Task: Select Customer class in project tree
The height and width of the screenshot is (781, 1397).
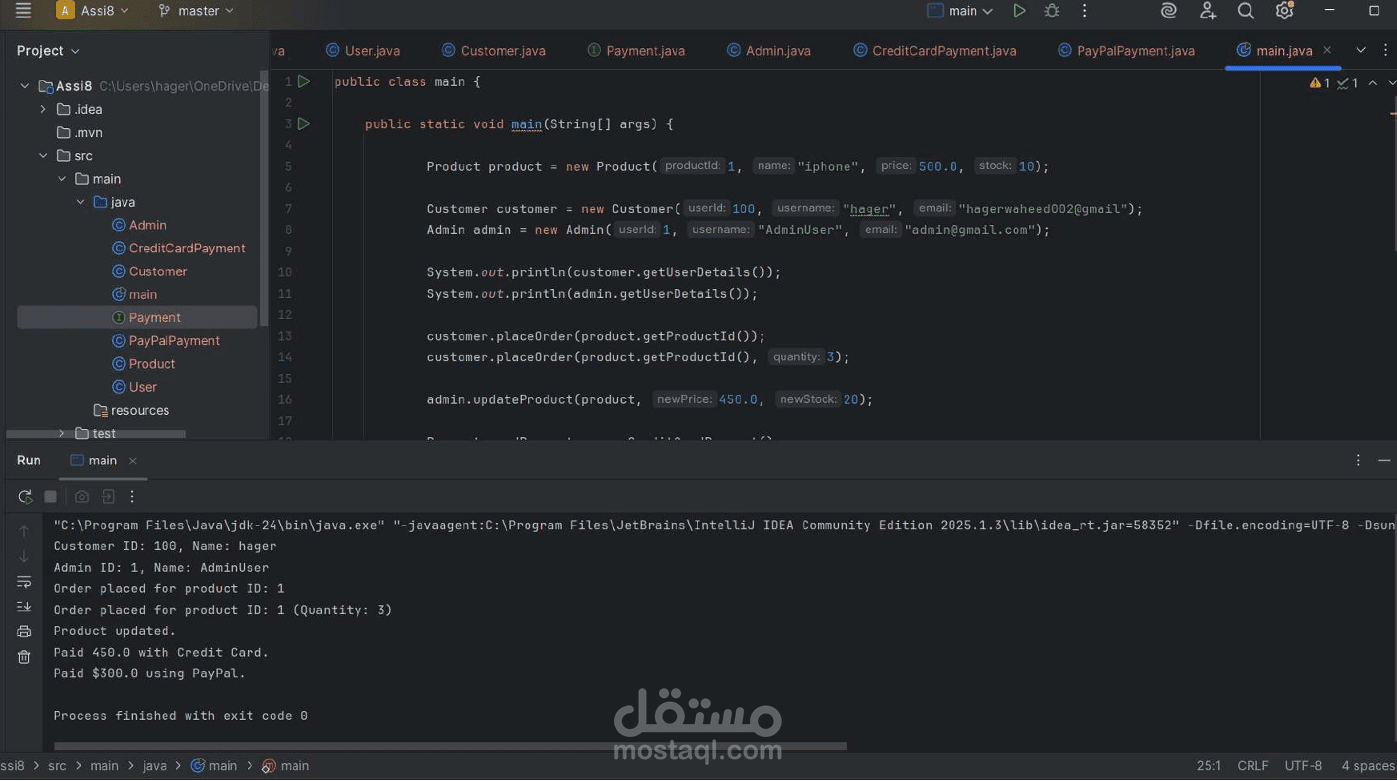Action: point(149,271)
